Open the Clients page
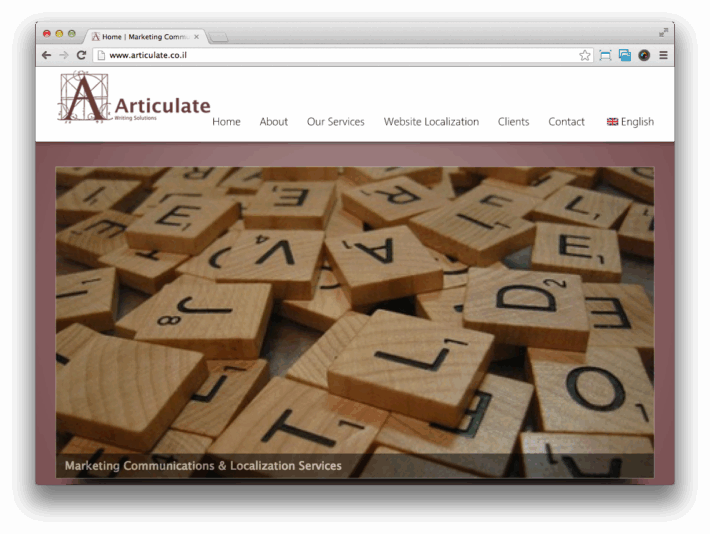 click(513, 122)
